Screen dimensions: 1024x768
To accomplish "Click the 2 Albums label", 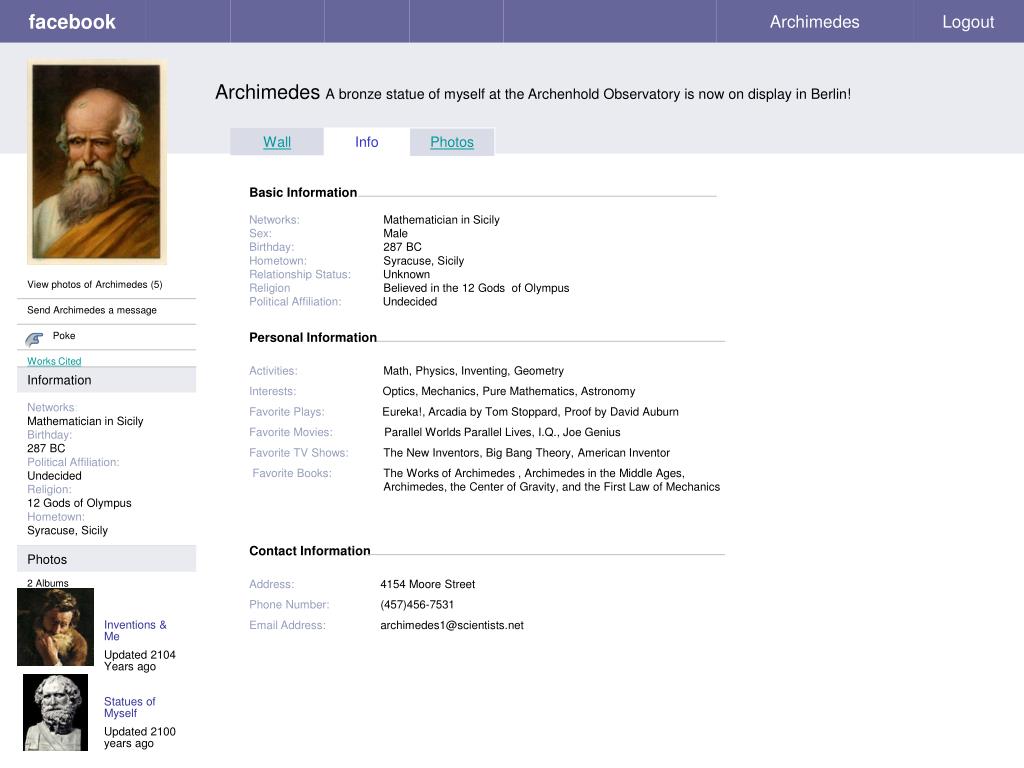I will point(48,583).
